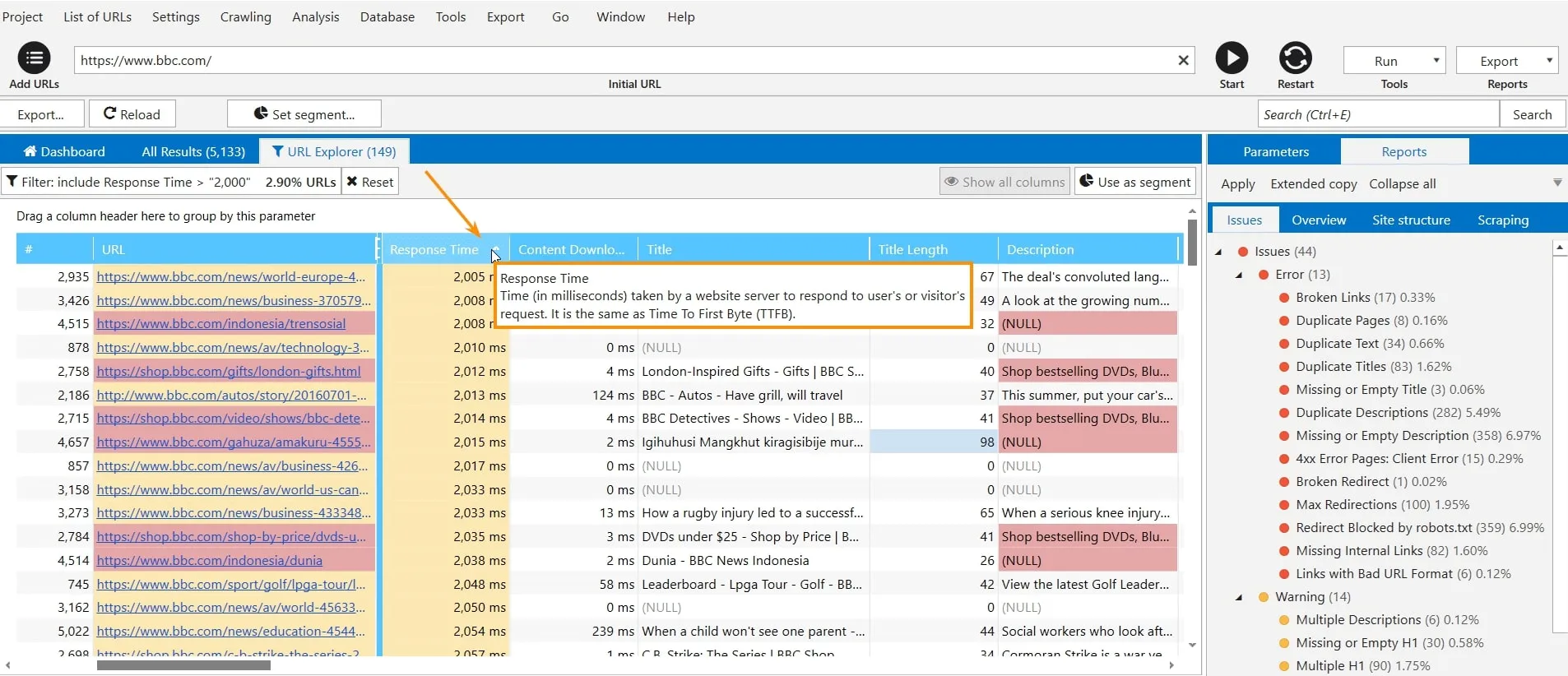Click Collapse all
The width and height of the screenshot is (1568, 676).
coord(1403,184)
